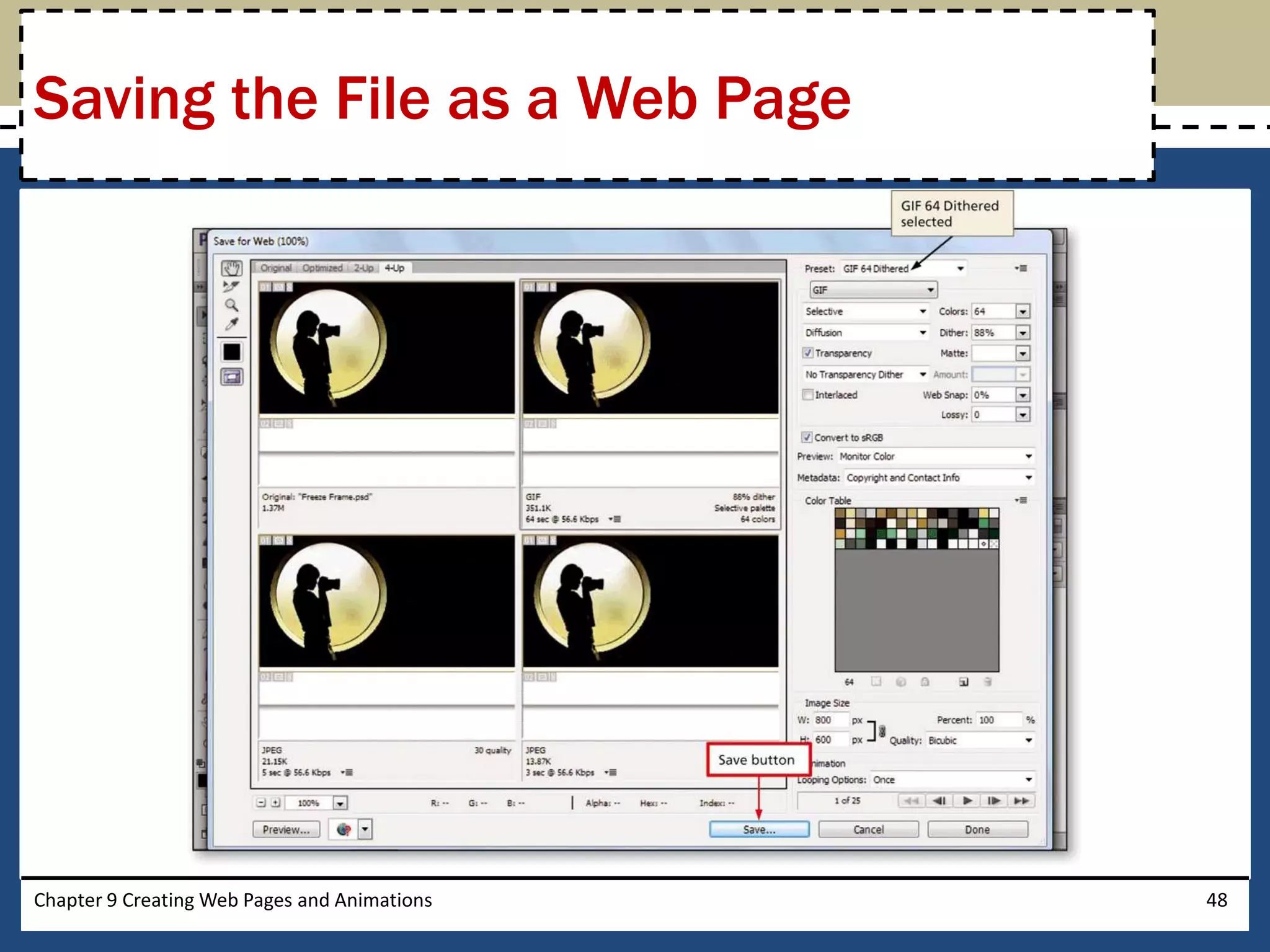Advance to the next animation frame
Image resolution: width=1270 pixels, height=952 pixels.
tap(994, 801)
